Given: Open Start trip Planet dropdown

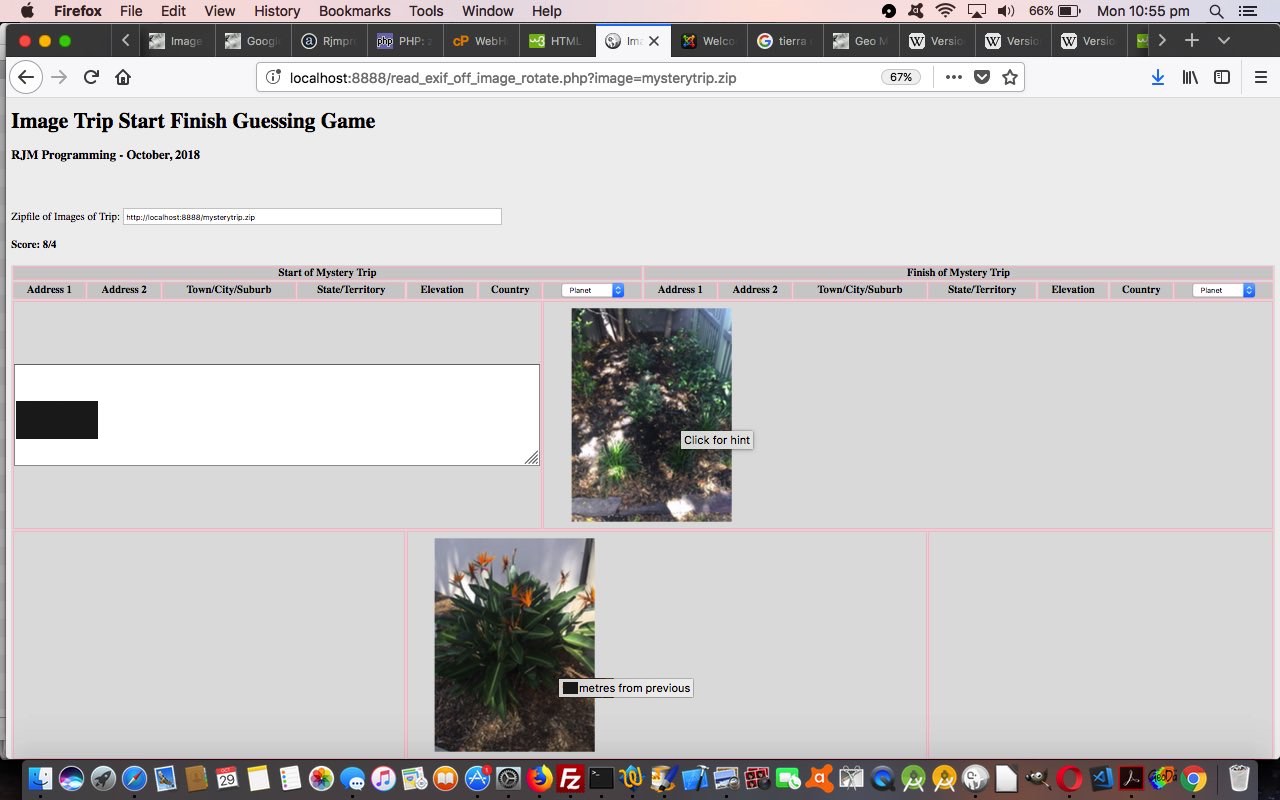Looking at the screenshot, I should 592,290.
